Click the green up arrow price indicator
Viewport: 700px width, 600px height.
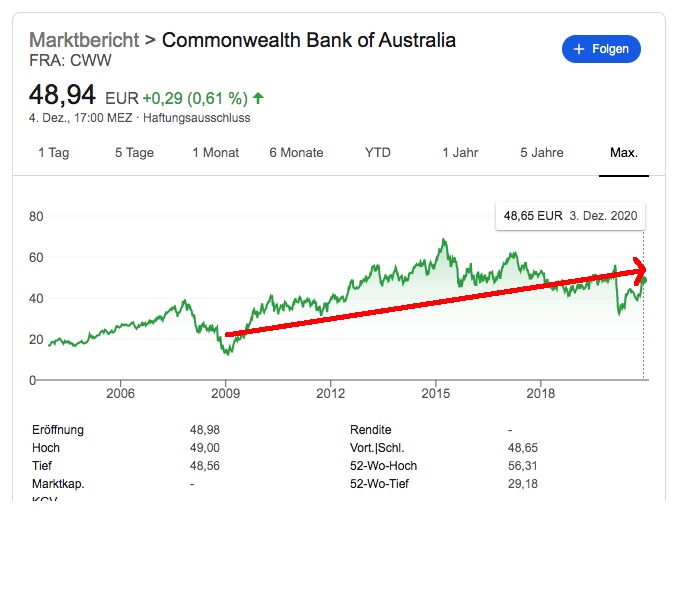259,98
